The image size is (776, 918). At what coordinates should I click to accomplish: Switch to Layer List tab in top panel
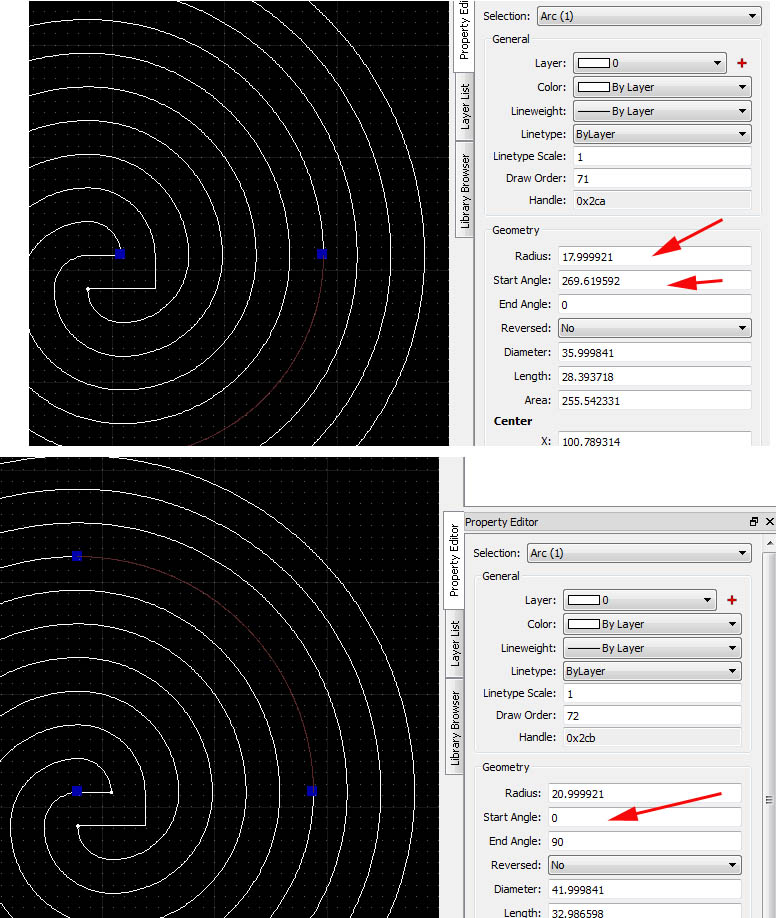(464, 107)
